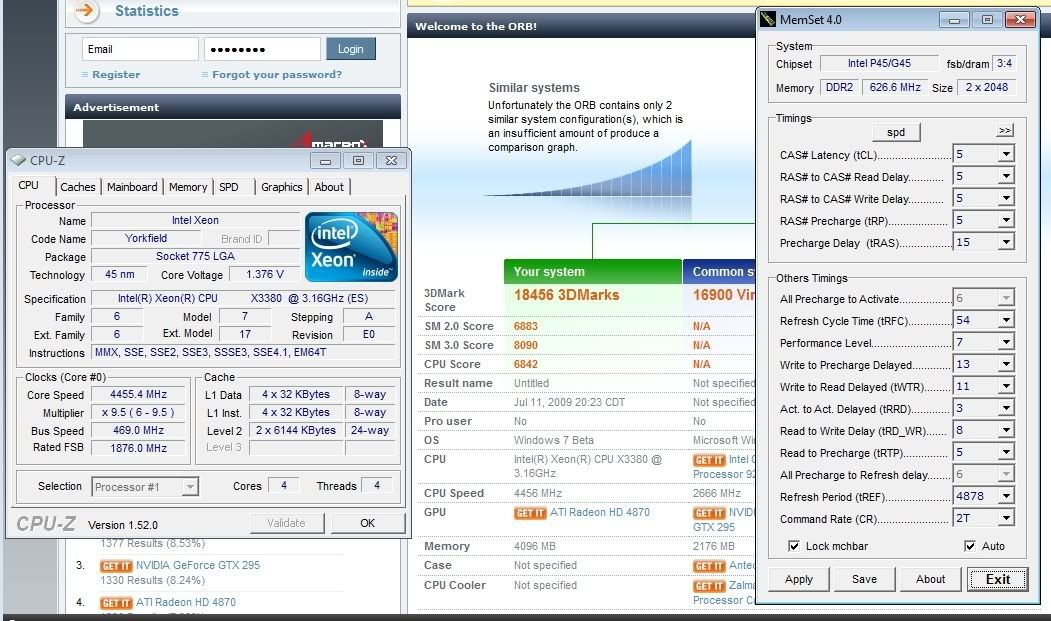Image resolution: width=1051 pixels, height=621 pixels.
Task: Open ATI Radeon HD 4870 link in list item 4
Action: 186,602
